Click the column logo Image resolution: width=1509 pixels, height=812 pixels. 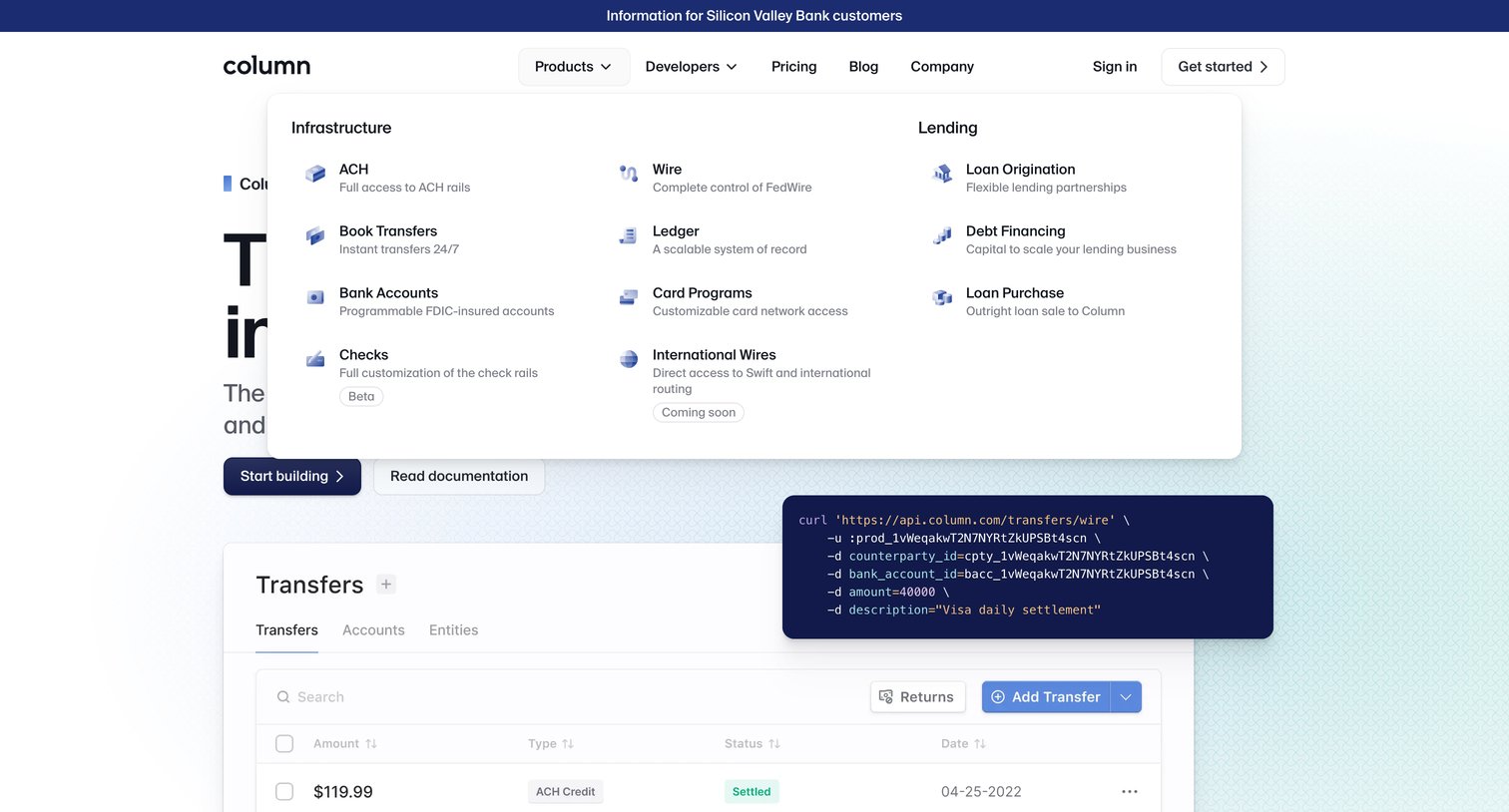(x=266, y=66)
